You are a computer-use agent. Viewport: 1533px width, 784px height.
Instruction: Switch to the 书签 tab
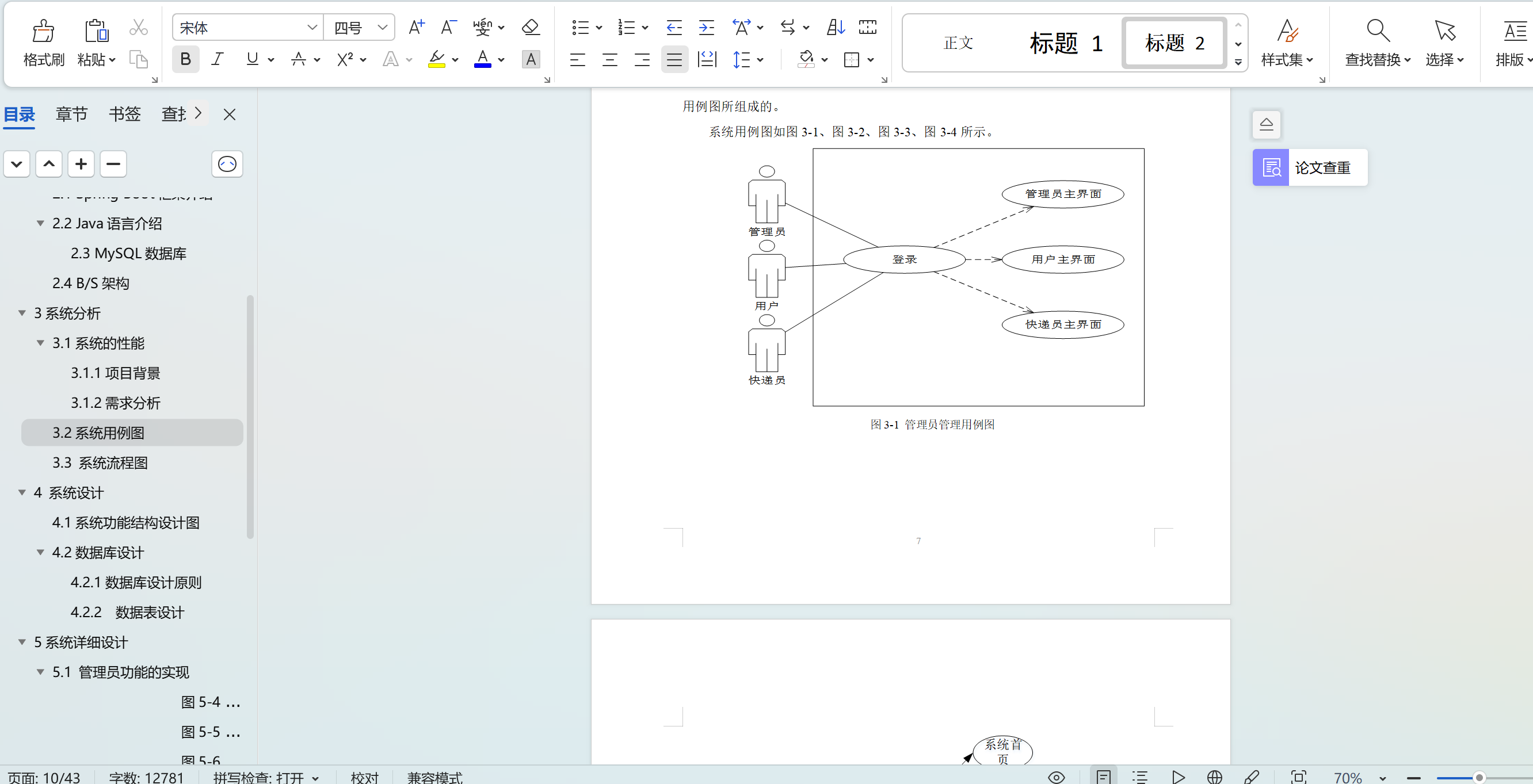[124, 114]
